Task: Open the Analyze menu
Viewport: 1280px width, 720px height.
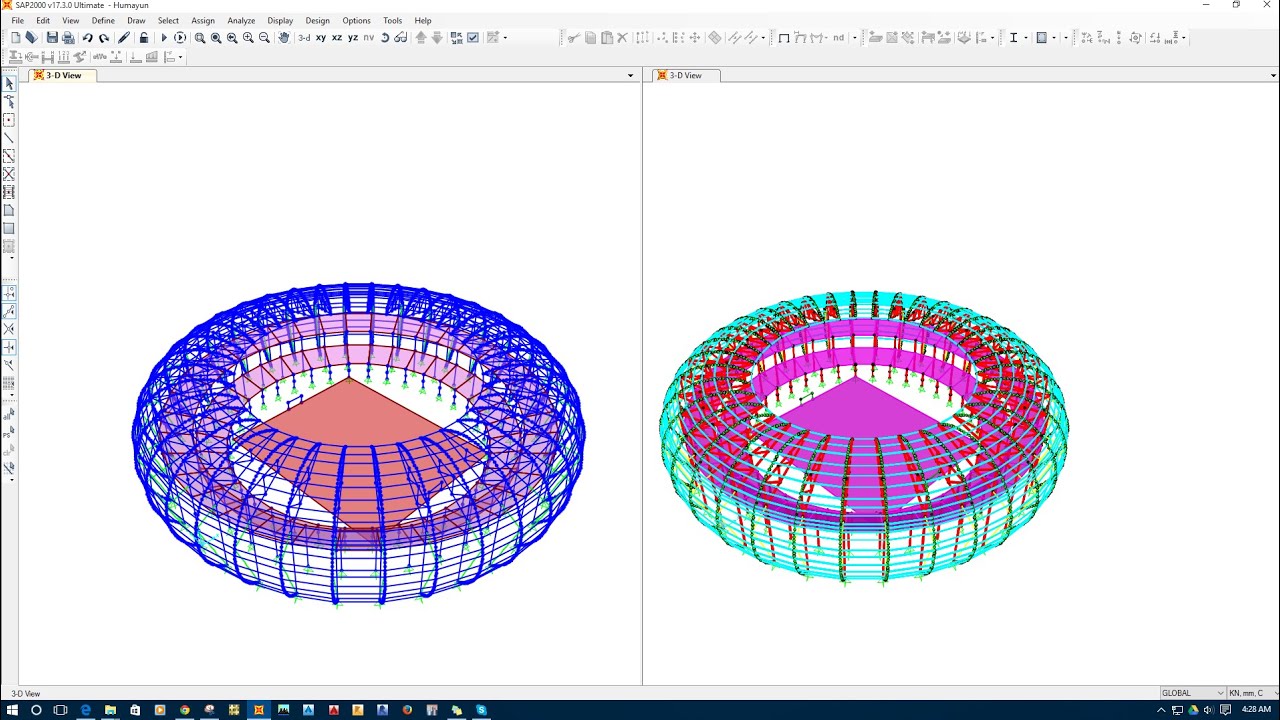Action: point(241,20)
